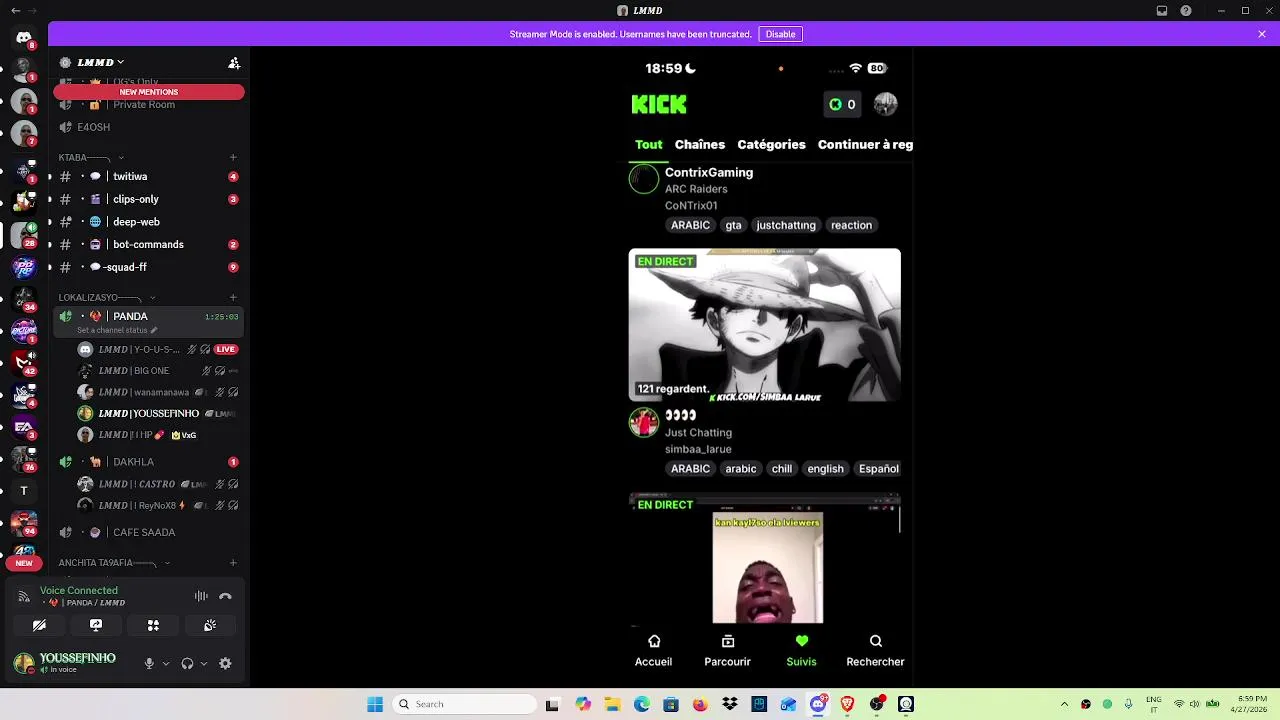This screenshot has width=1280, height=720.
Task: Open the voice connection signal info icon
Action: point(24,596)
